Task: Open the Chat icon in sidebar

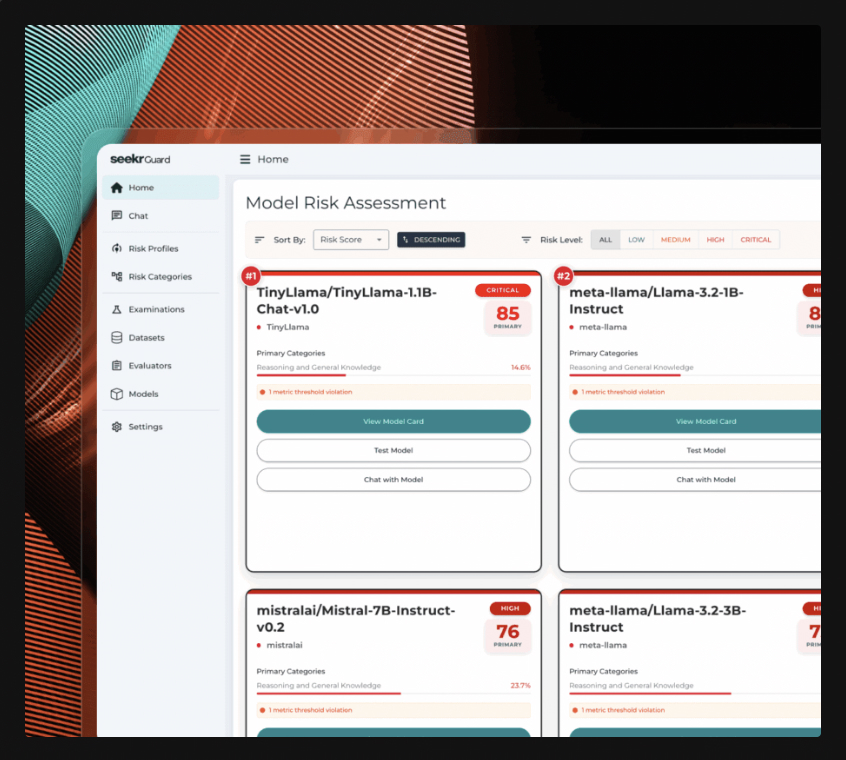Action: tap(117, 216)
